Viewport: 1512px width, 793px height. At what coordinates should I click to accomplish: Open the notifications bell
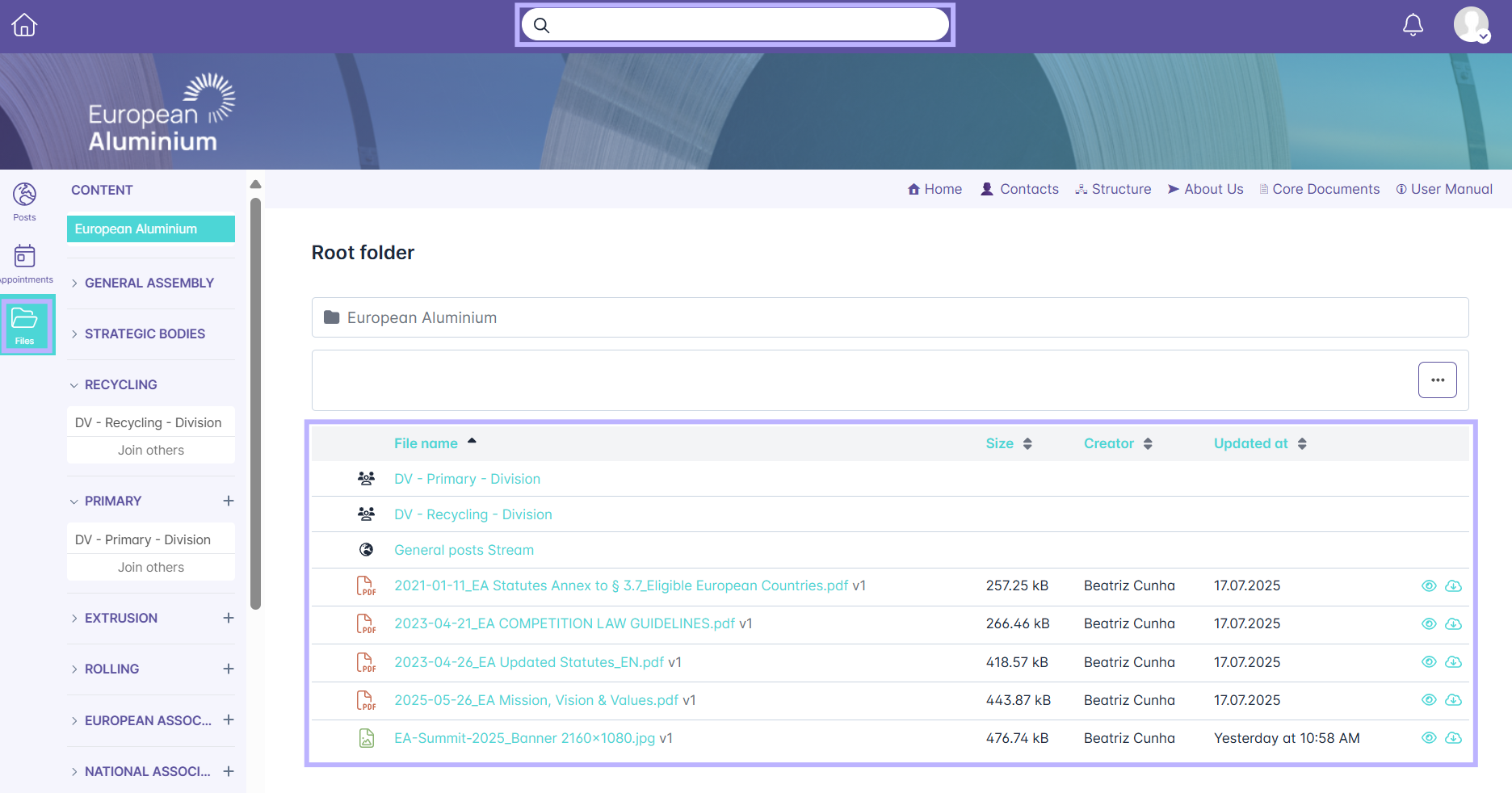[x=1413, y=25]
